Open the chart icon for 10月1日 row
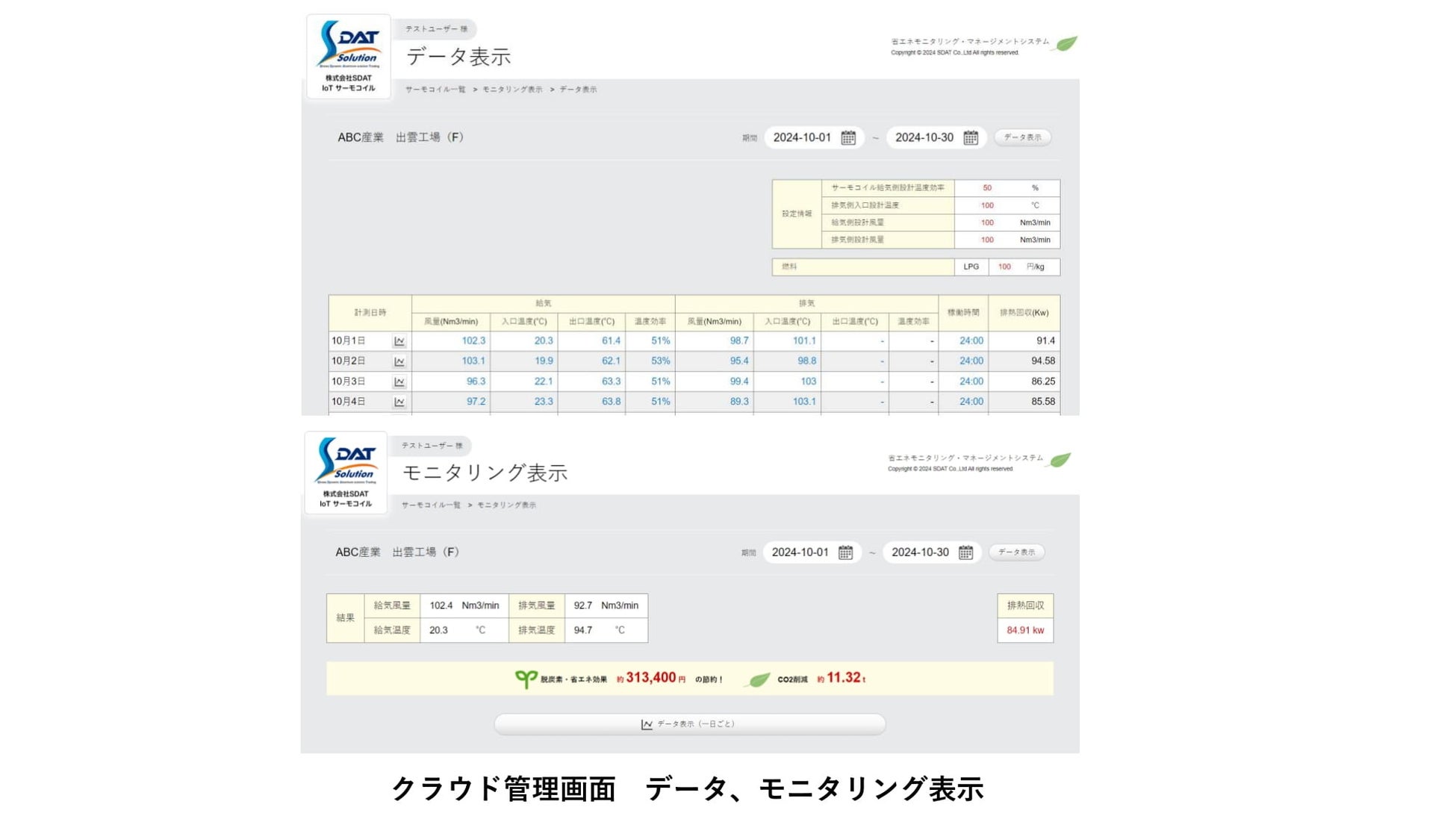Screen dimensions: 1456x819 coord(399,341)
